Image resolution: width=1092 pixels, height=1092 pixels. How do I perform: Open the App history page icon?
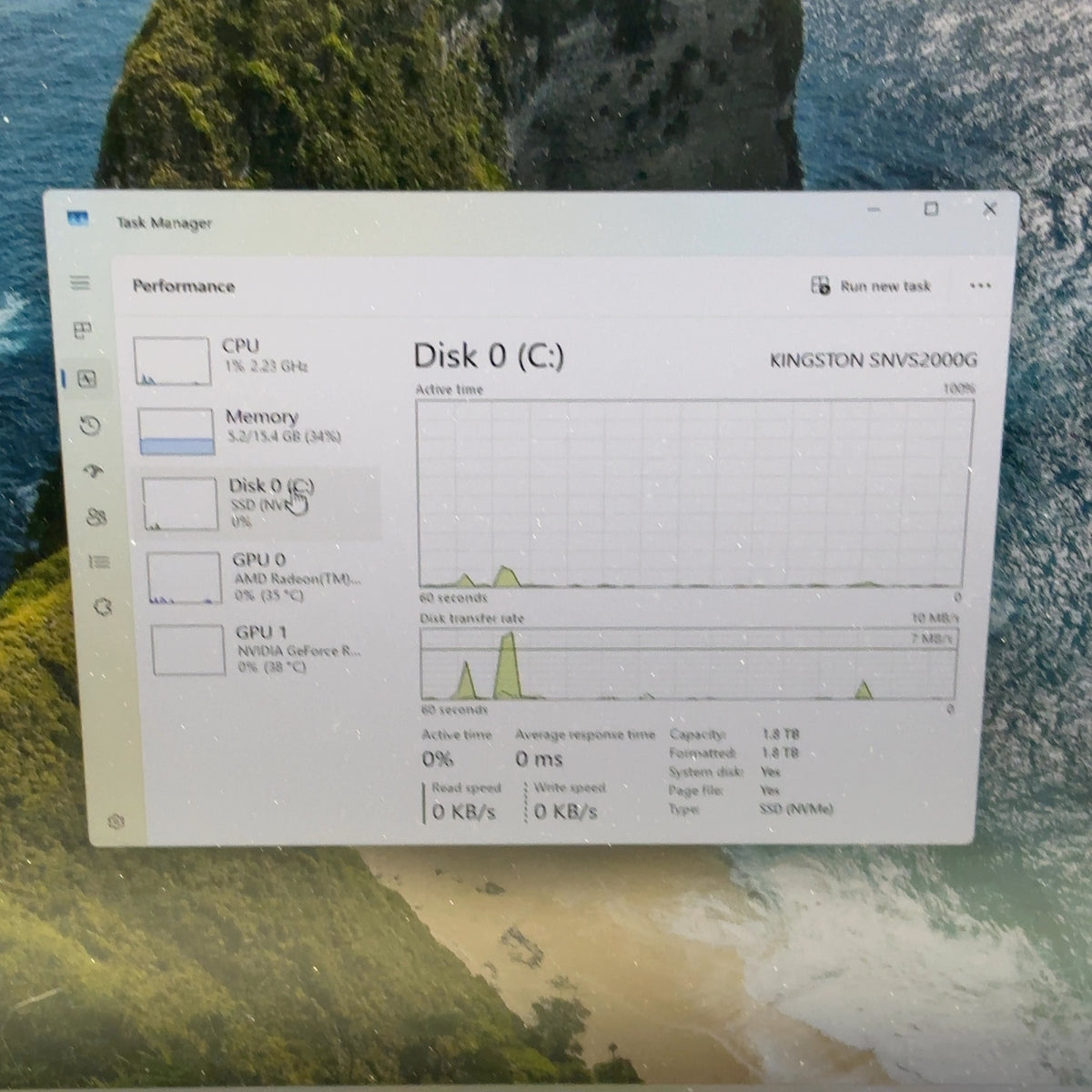[90, 425]
